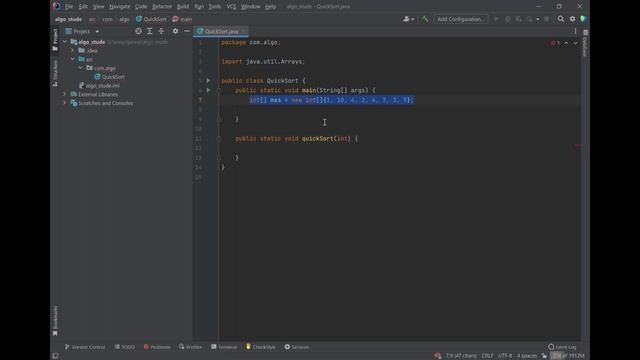Click the error count indicator in editor
Image resolution: width=640 pixels, height=360 pixels.
pyautogui.click(x=555, y=43)
